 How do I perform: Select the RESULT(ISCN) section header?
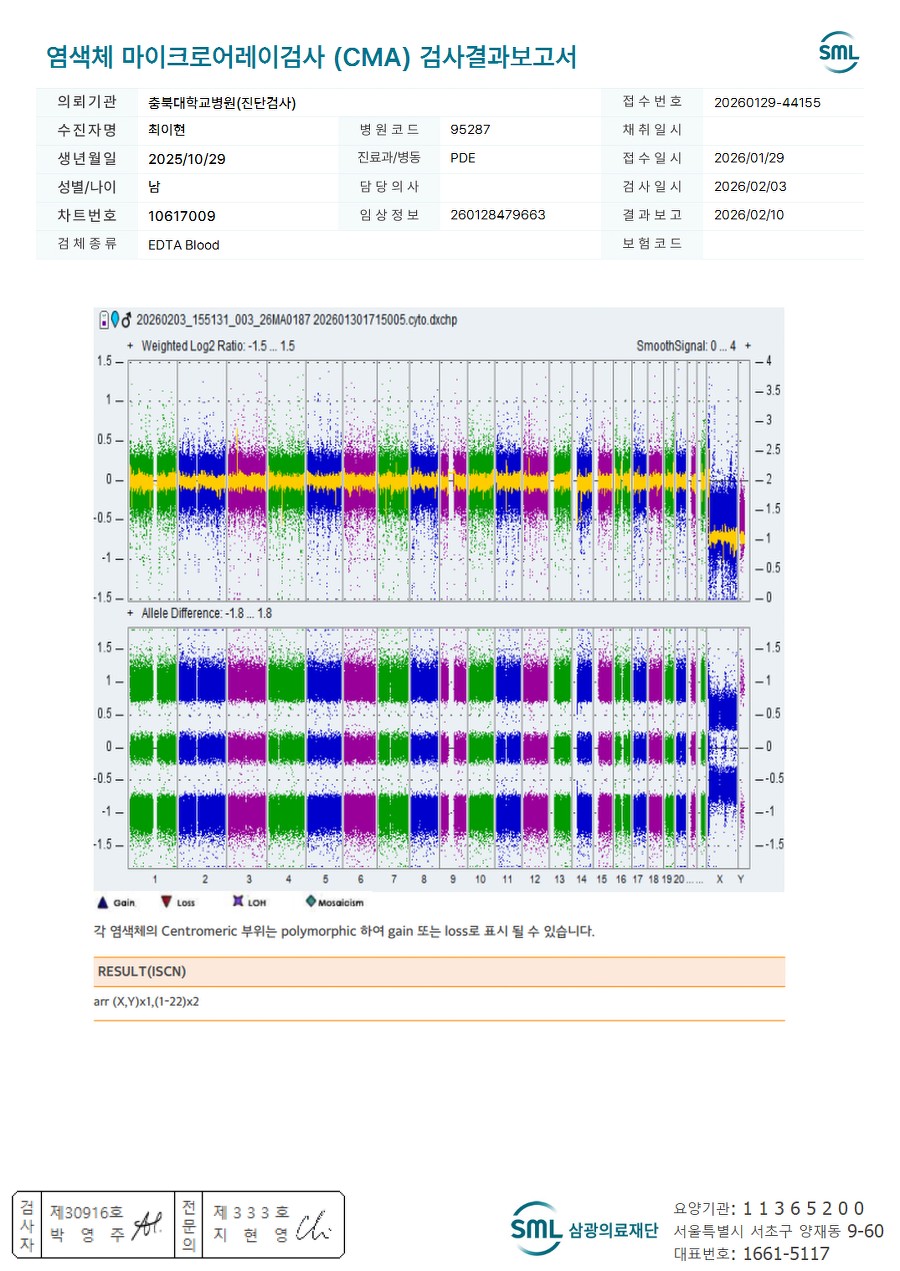142,972
